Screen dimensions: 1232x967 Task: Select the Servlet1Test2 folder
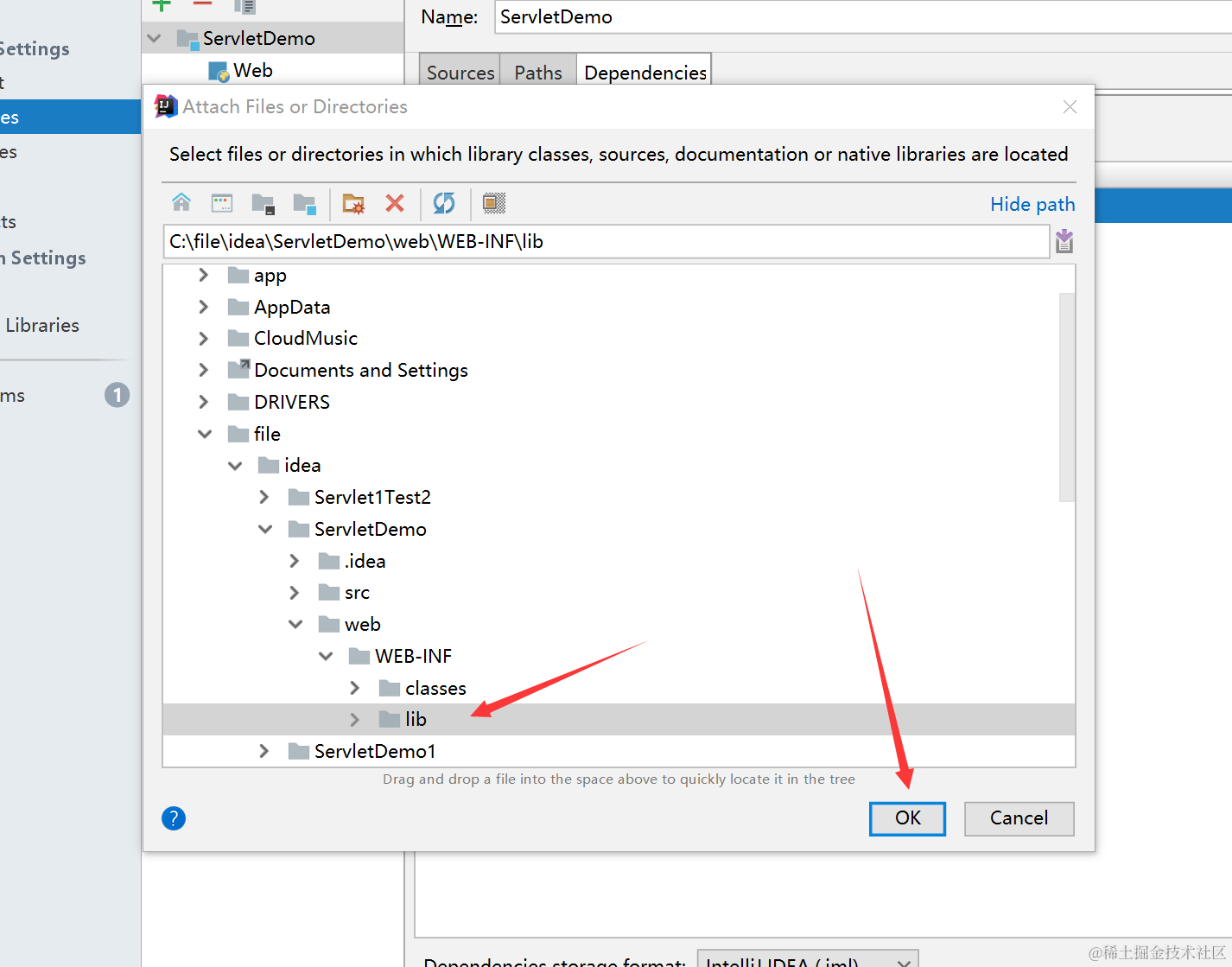(372, 497)
